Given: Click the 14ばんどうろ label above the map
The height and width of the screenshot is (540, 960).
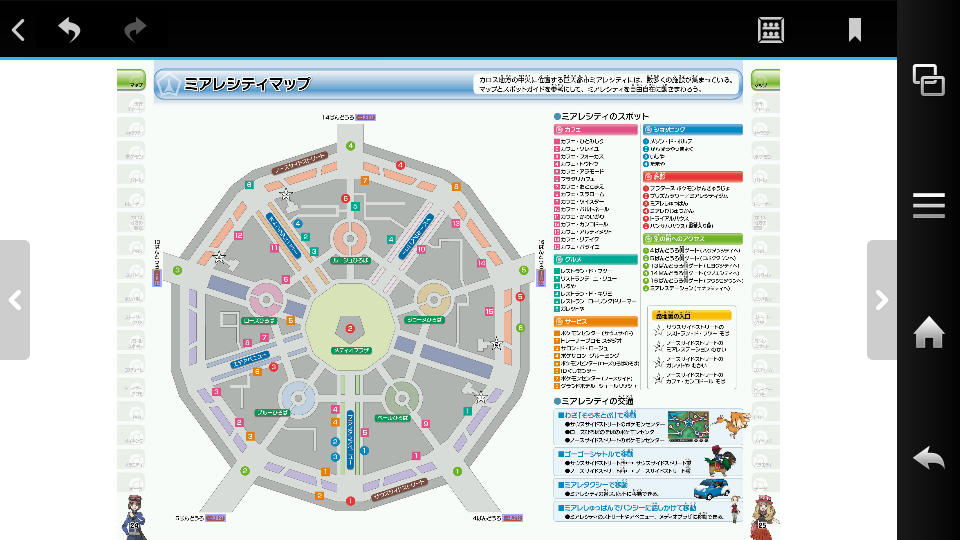Looking at the screenshot, I should 338,117.
